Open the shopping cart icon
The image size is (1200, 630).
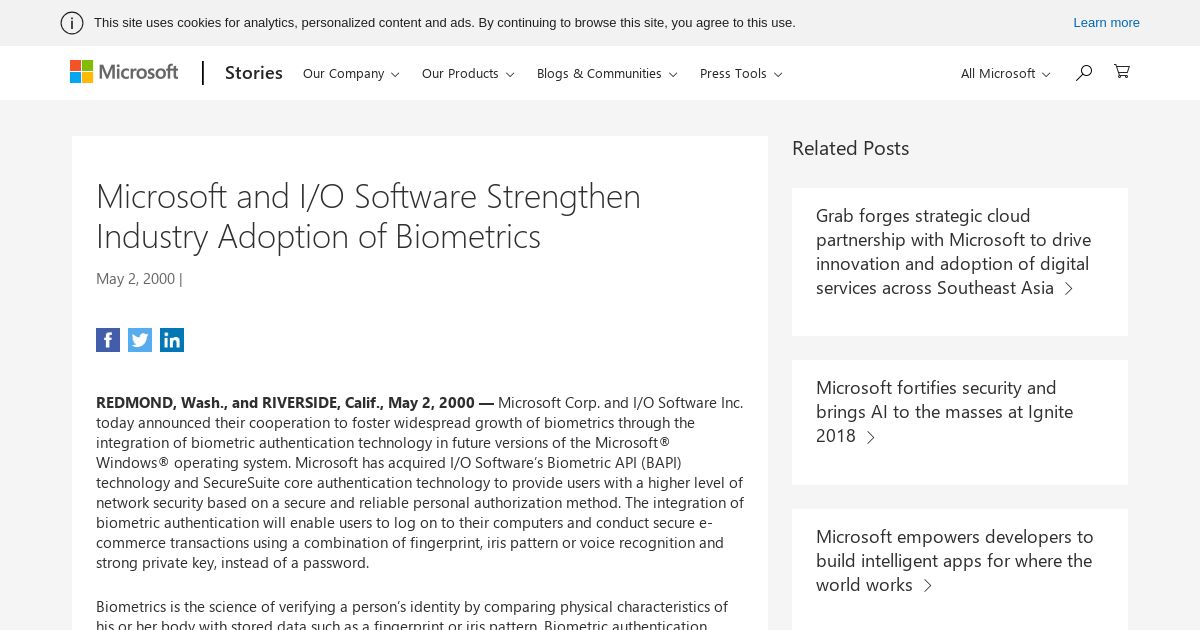1122,71
